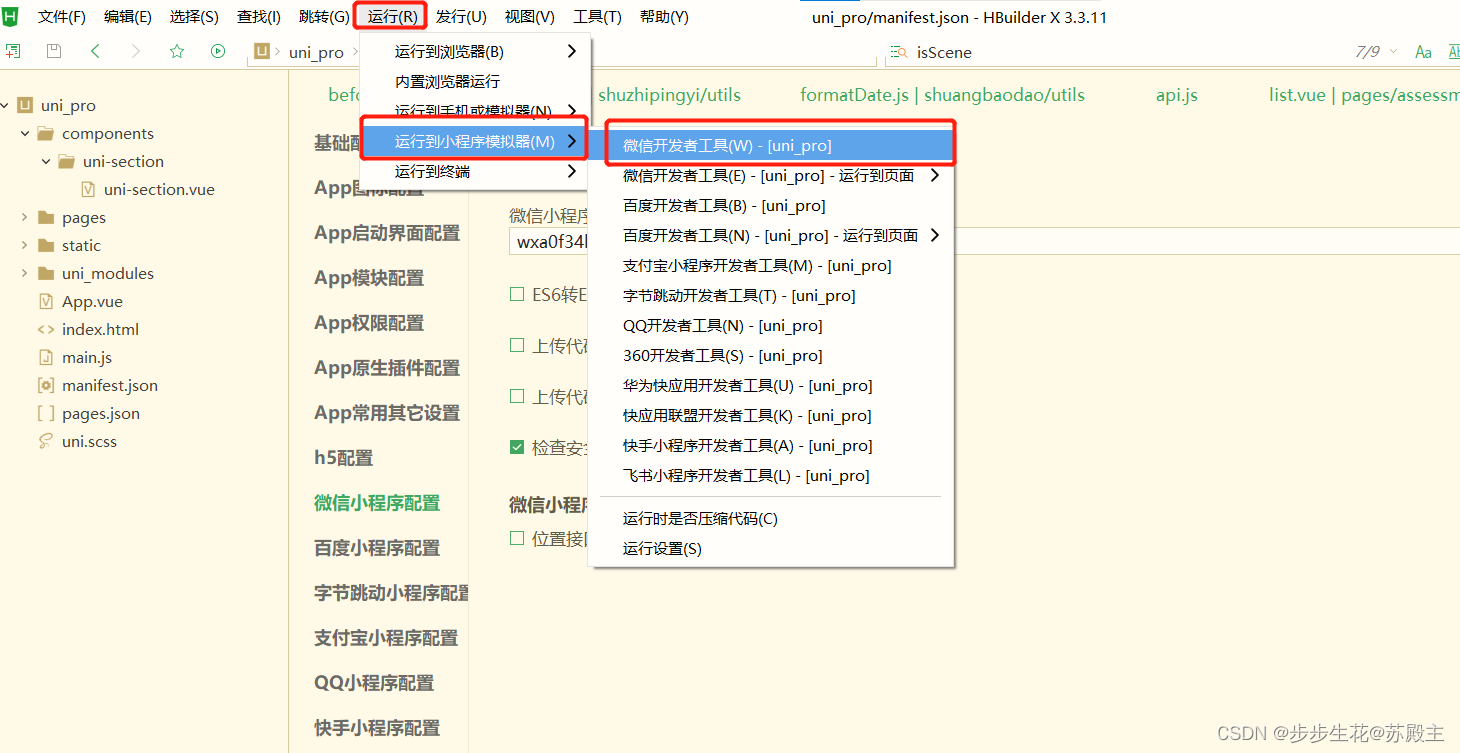
Task: Open the 发行(U) menu
Action: click(461, 17)
